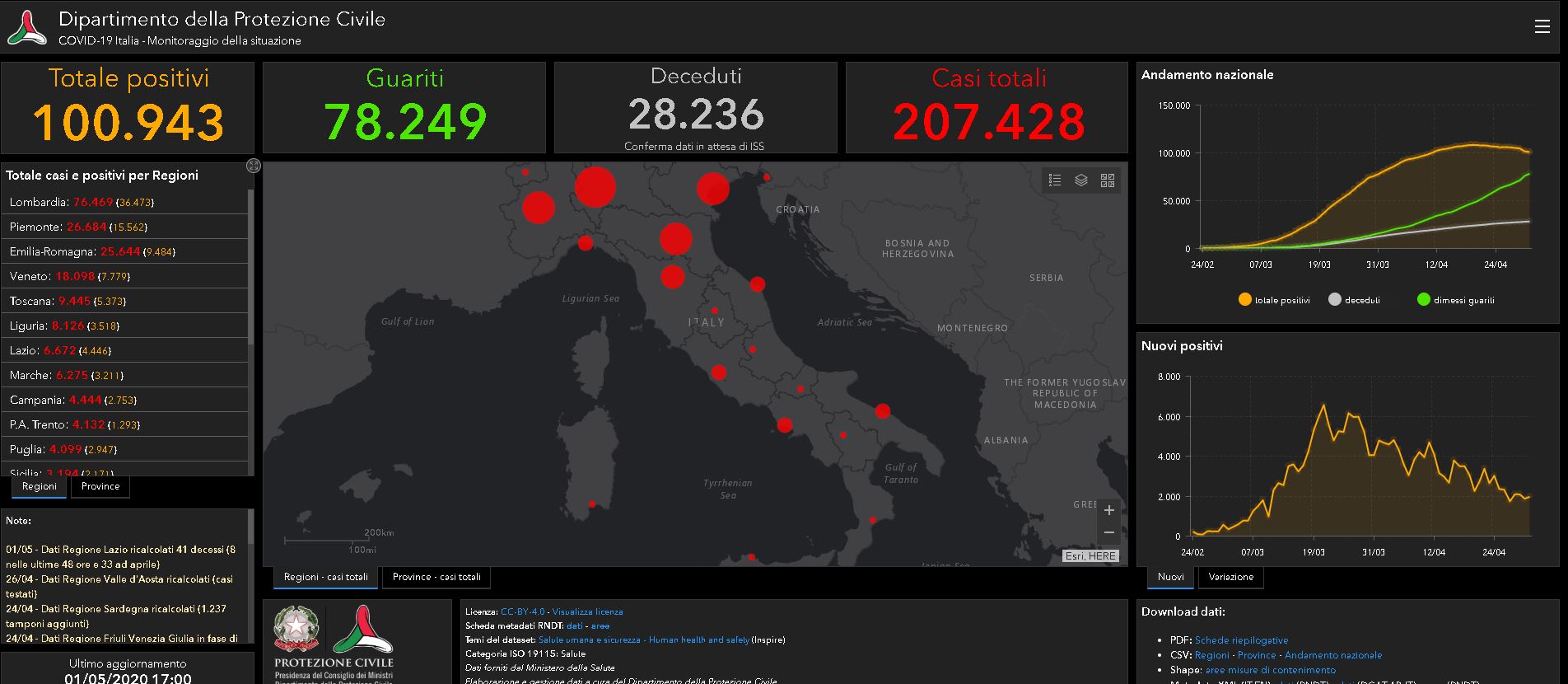The image size is (1568, 684).
Task: Expand the regions list panel to fullscreen
Action: tap(254, 166)
